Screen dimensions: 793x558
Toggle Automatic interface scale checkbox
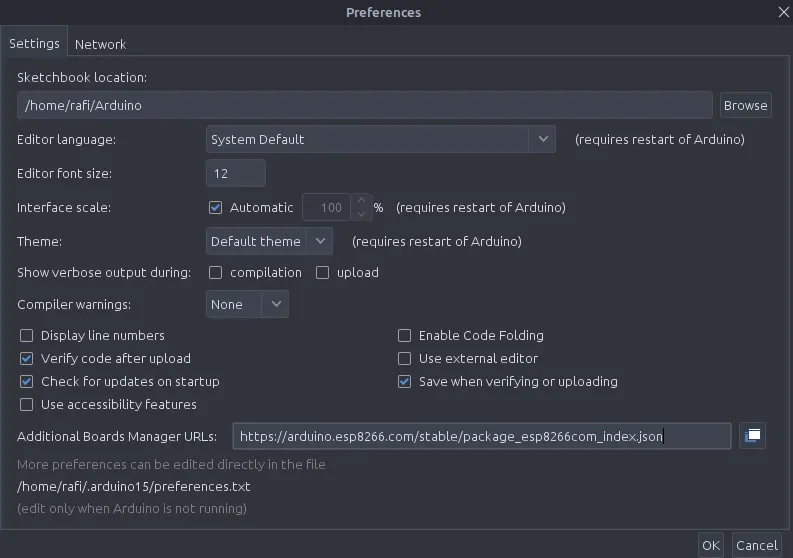(x=215, y=208)
